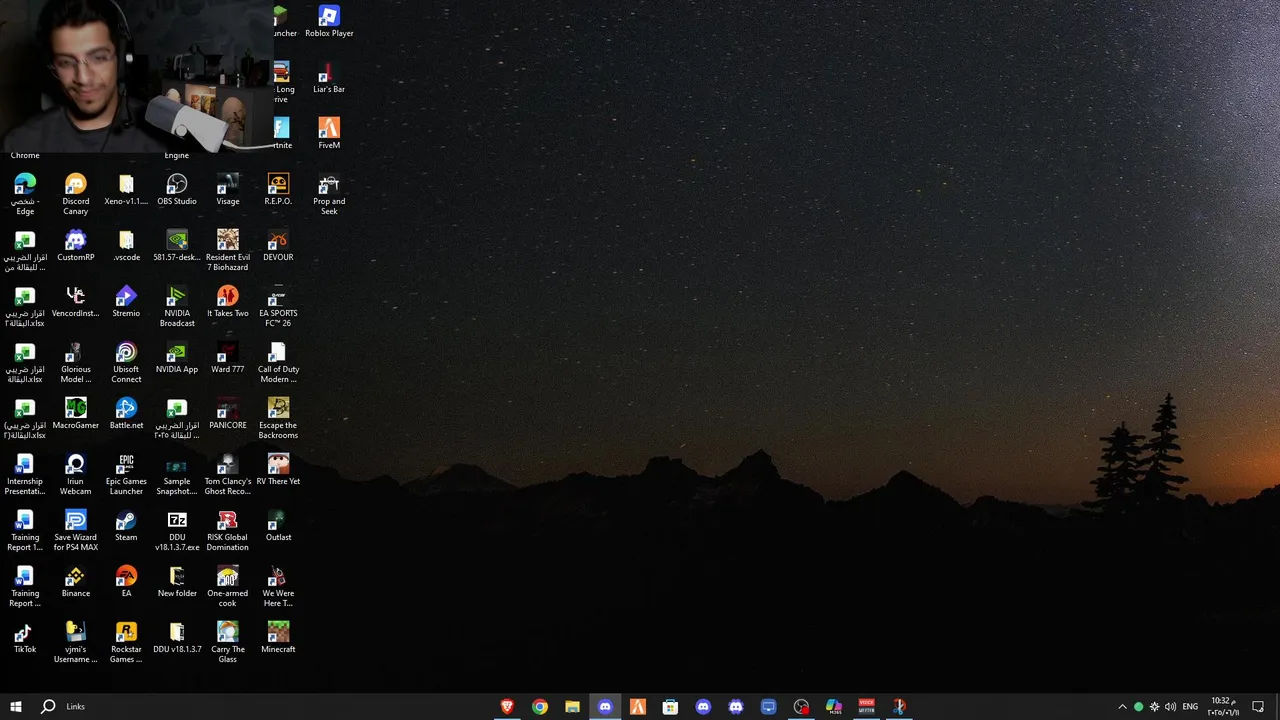Screen dimensions: 1280x720
Task: Select the Carry The Glass icon
Action: 228,642
